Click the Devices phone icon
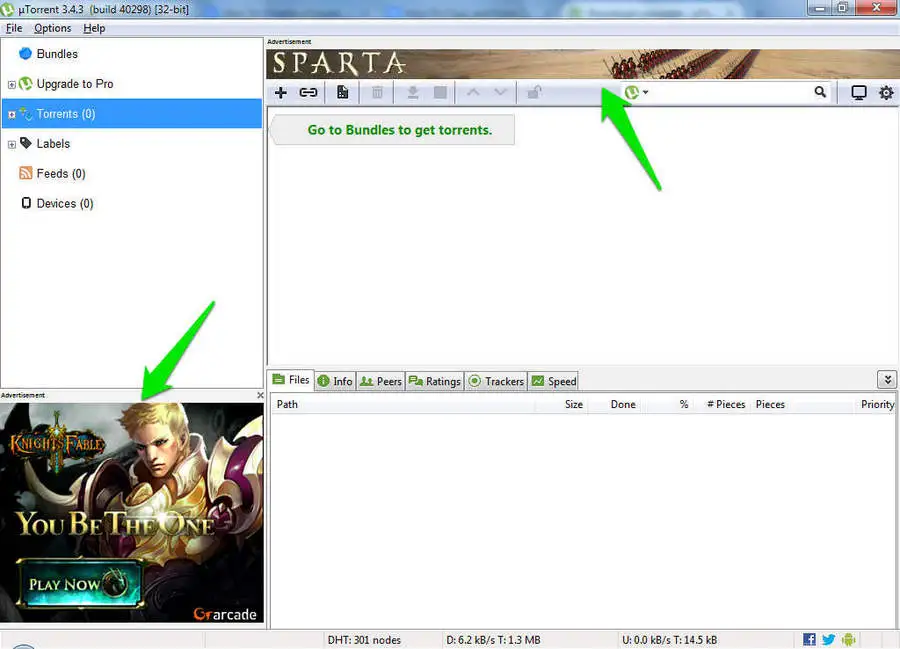The image size is (900, 649). [x=26, y=203]
